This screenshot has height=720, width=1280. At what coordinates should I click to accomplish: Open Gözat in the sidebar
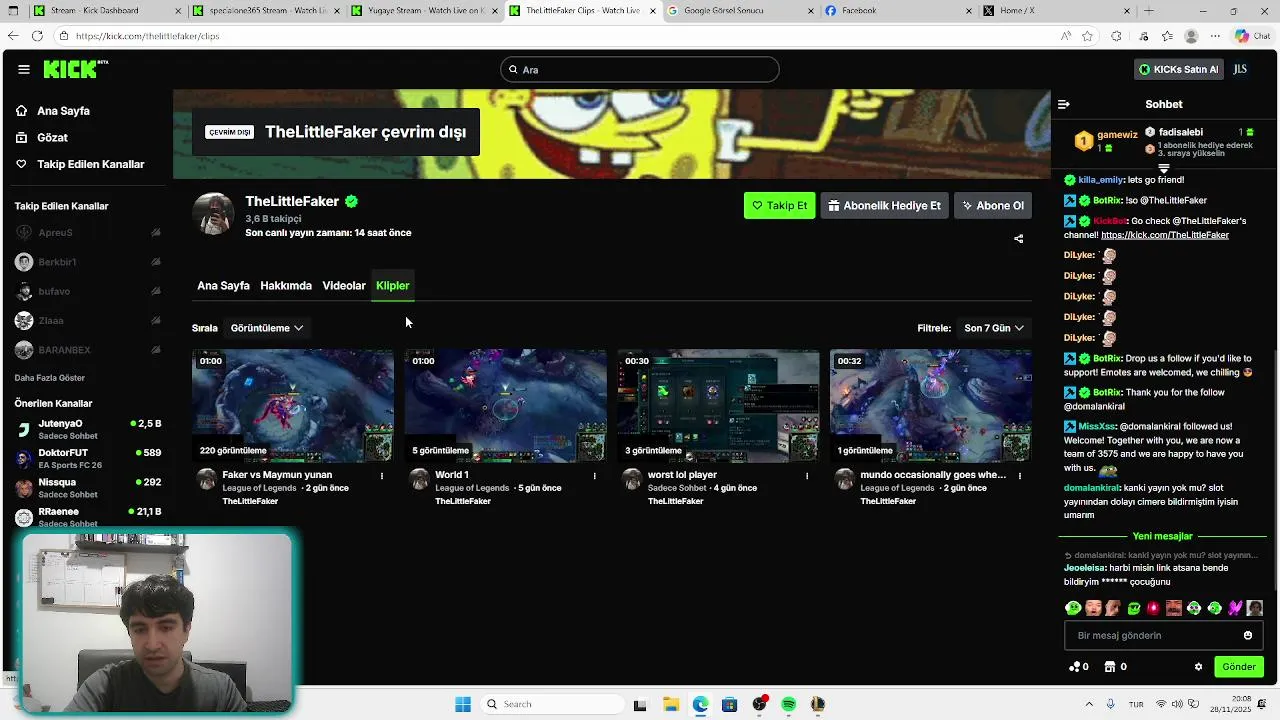coord(52,137)
